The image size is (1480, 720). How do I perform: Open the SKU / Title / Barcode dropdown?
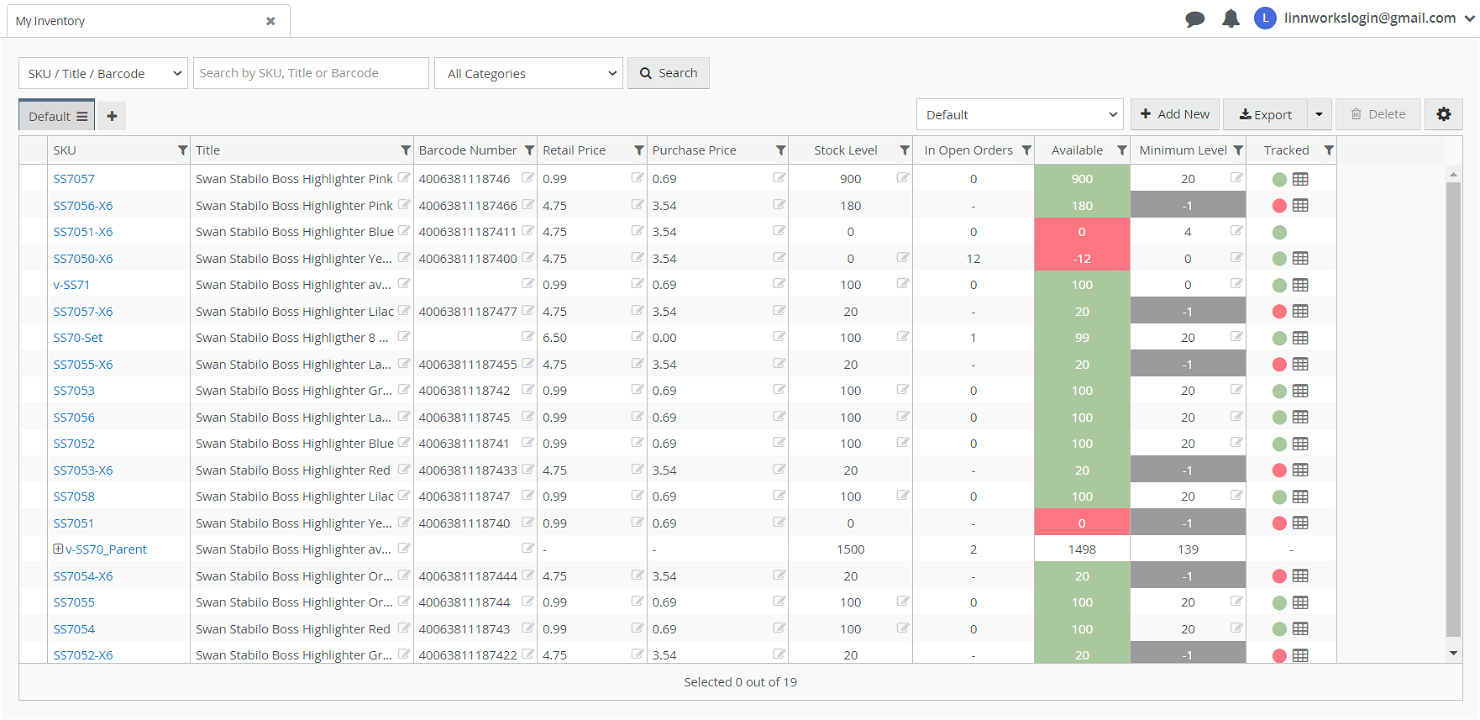pos(103,73)
